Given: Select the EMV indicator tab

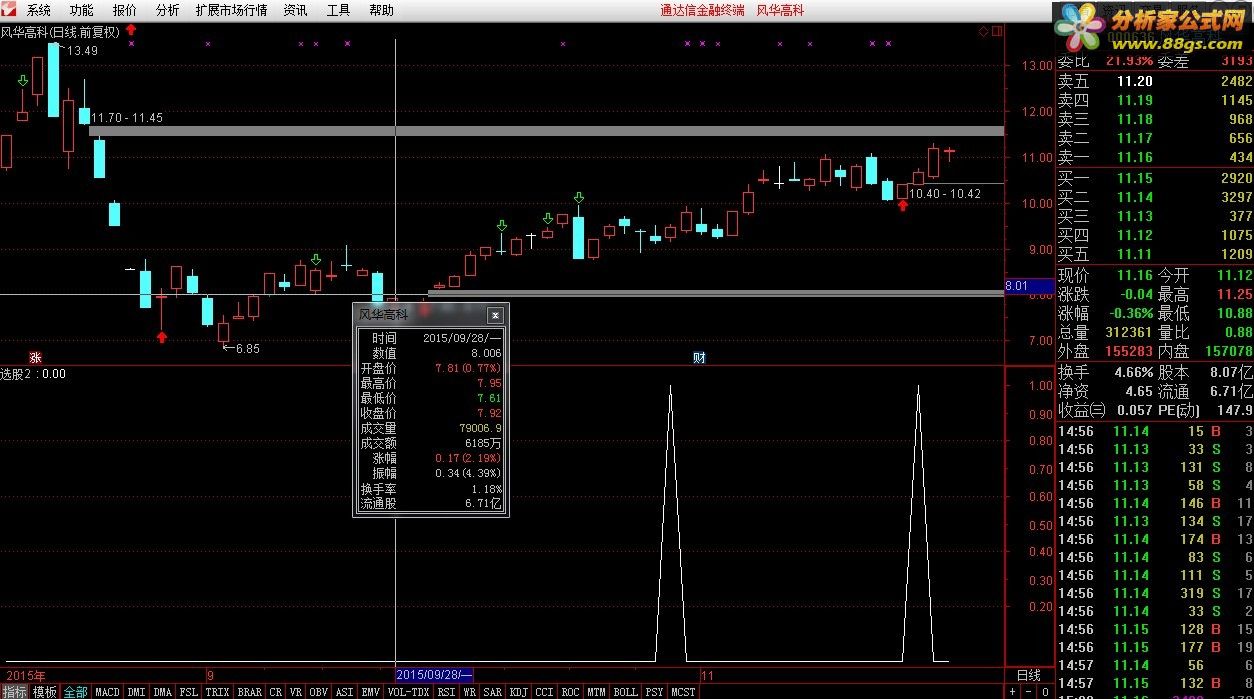Looking at the screenshot, I should coord(371,691).
